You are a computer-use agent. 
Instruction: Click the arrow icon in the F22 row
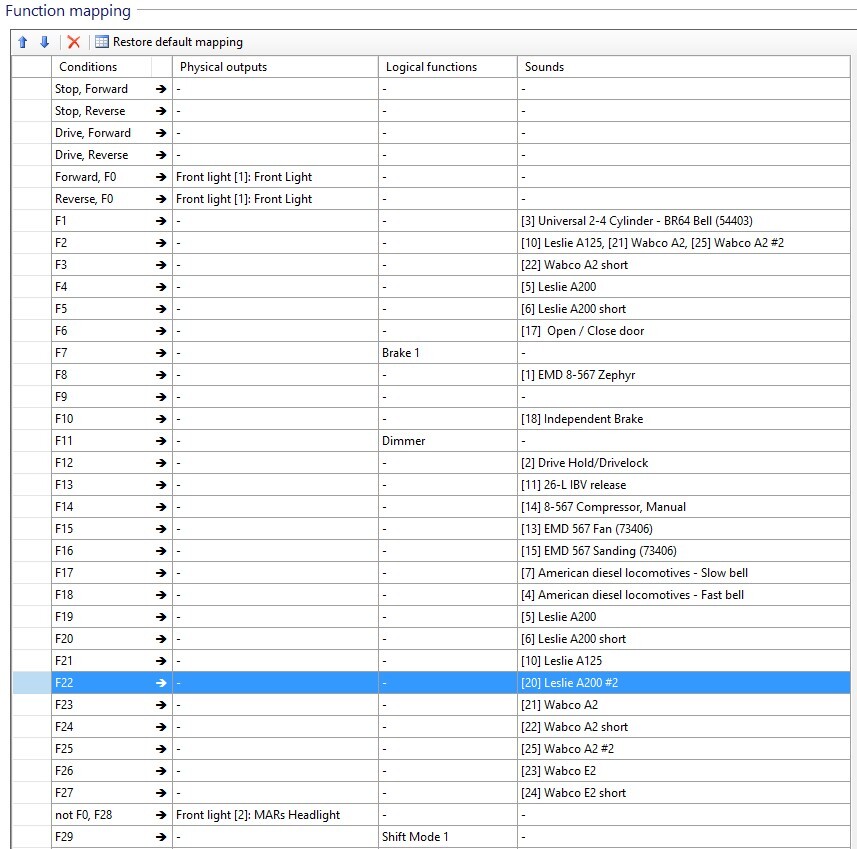pyautogui.click(x=161, y=683)
